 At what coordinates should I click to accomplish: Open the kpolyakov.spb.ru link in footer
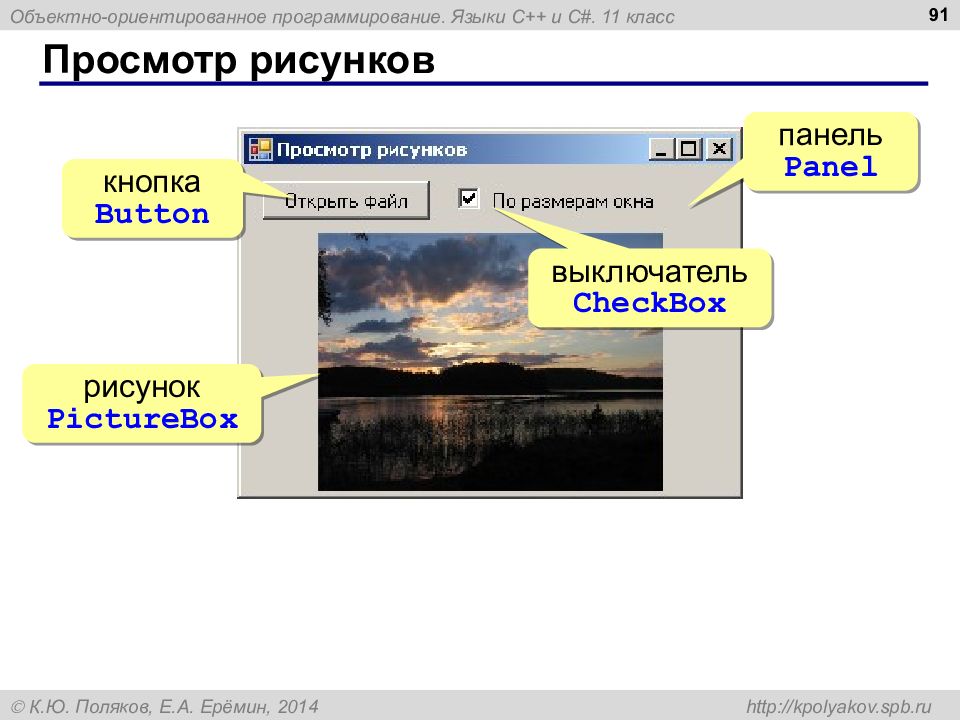[838, 707]
